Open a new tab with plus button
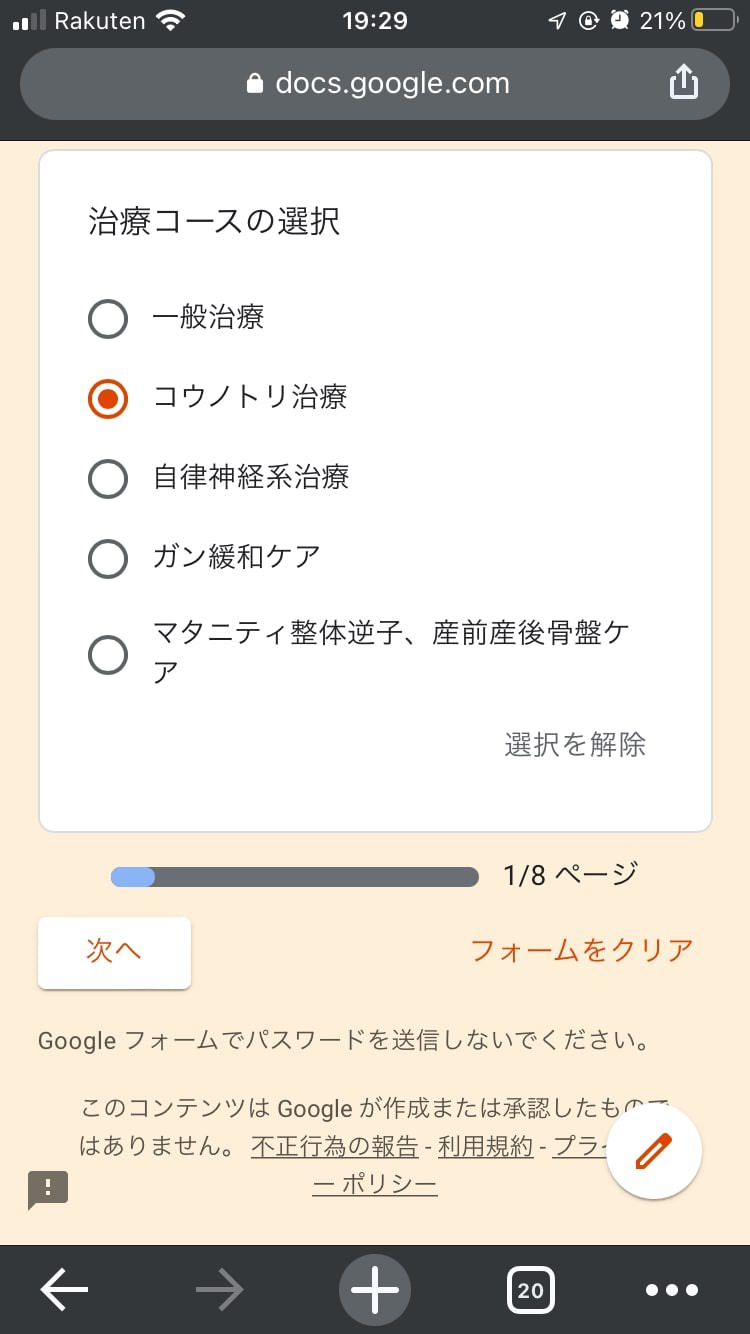Screen dimensions: 750x1334 tap(375, 1290)
